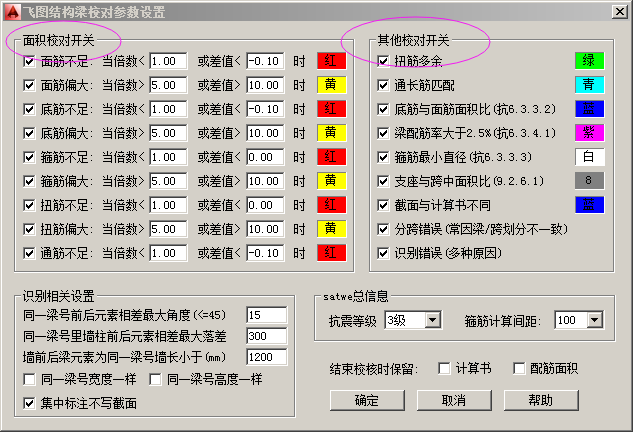Click the blue swatch for 截面与计算书不同

pyautogui.click(x=589, y=205)
